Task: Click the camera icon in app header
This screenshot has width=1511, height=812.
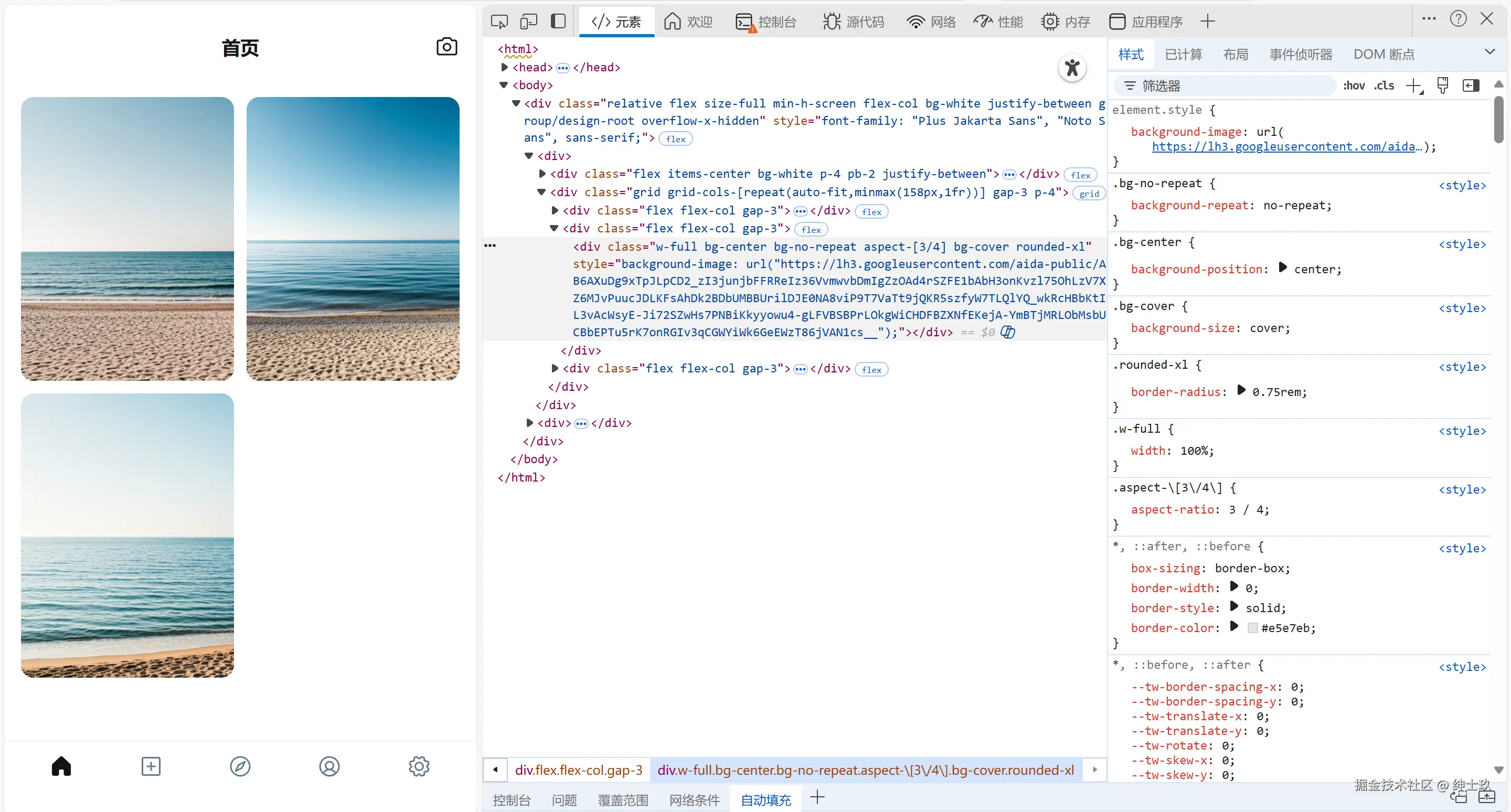Action: pyautogui.click(x=446, y=47)
